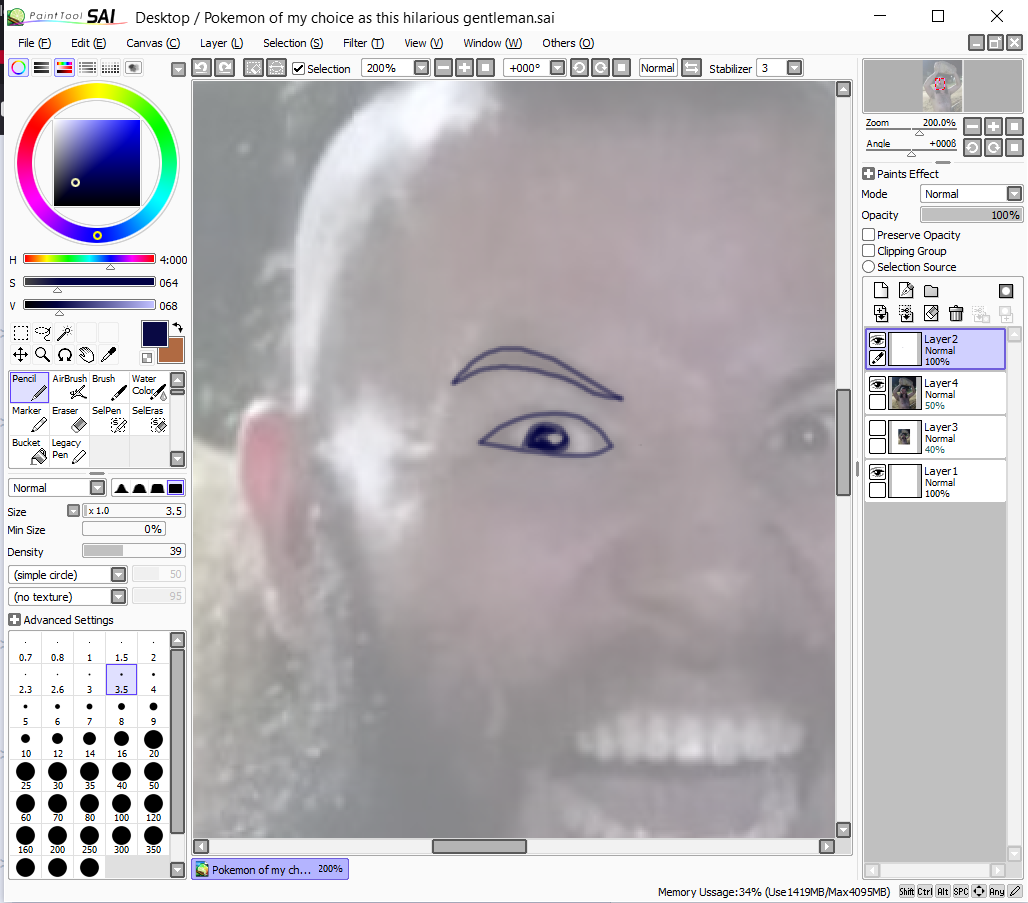Screen dimensions: 1028x903
Task: Choose the 3.5 brush size preset
Action: [x=121, y=679]
